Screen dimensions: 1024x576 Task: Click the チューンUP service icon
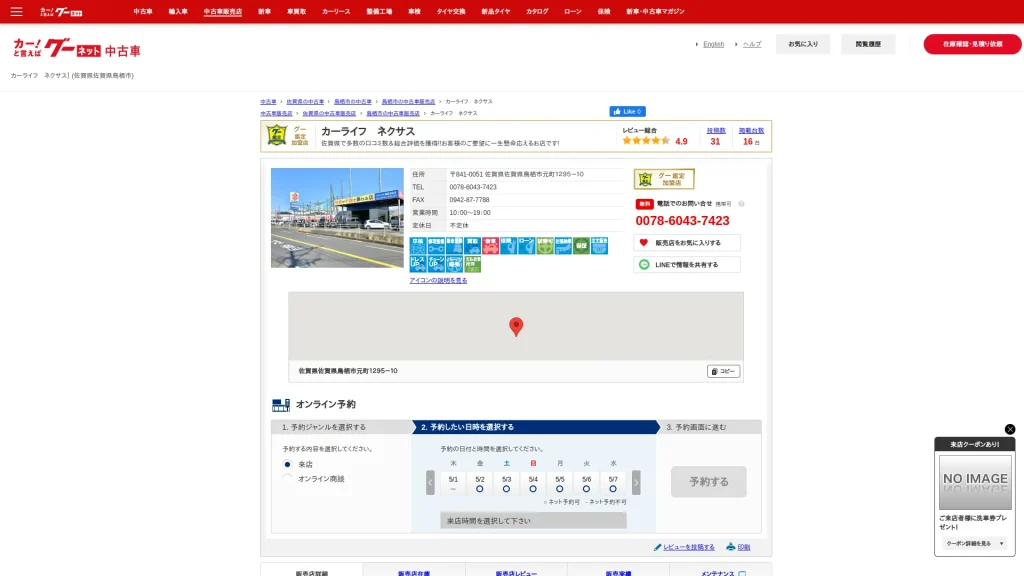click(x=436, y=264)
